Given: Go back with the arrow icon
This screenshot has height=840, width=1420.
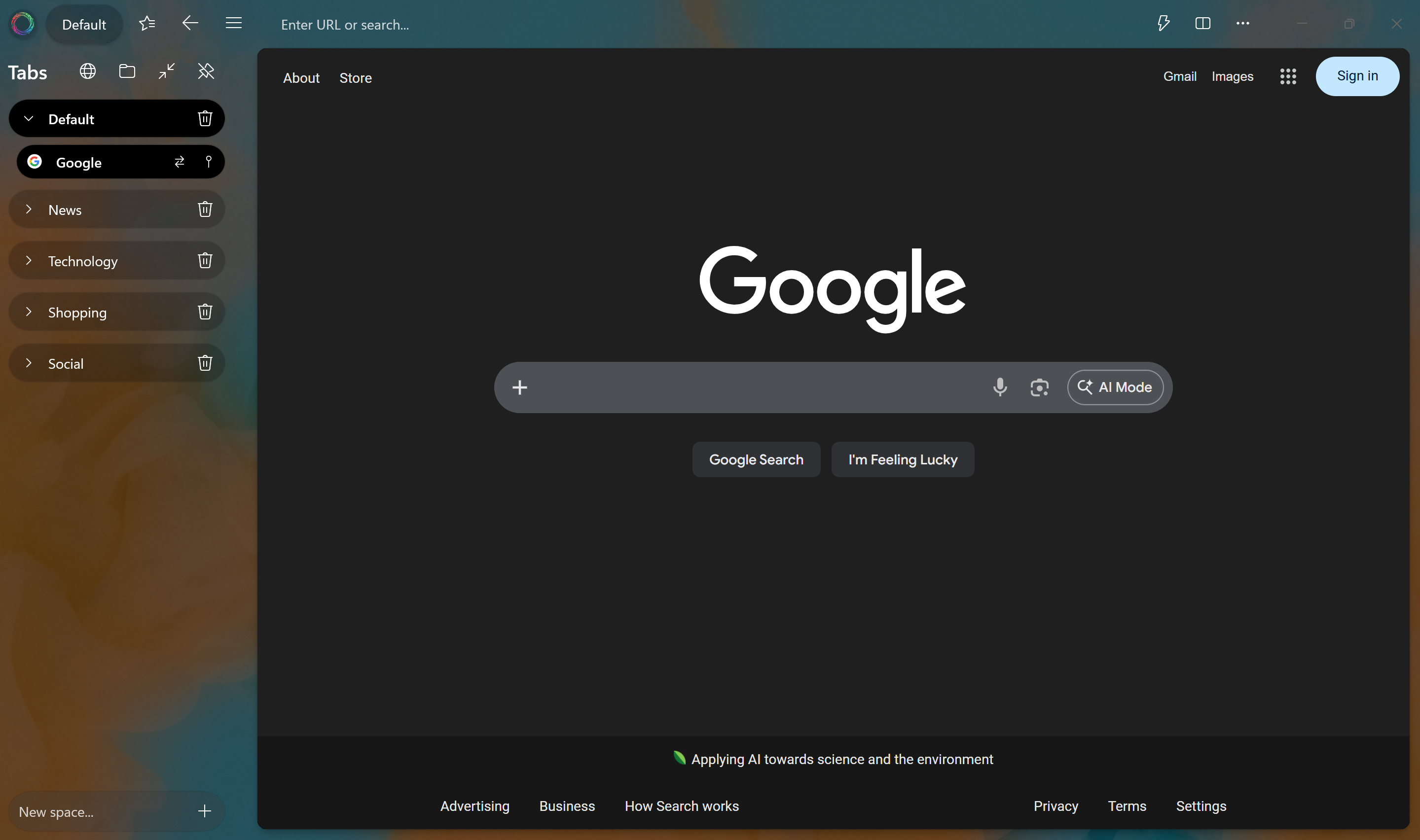Looking at the screenshot, I should coord(190,23).
